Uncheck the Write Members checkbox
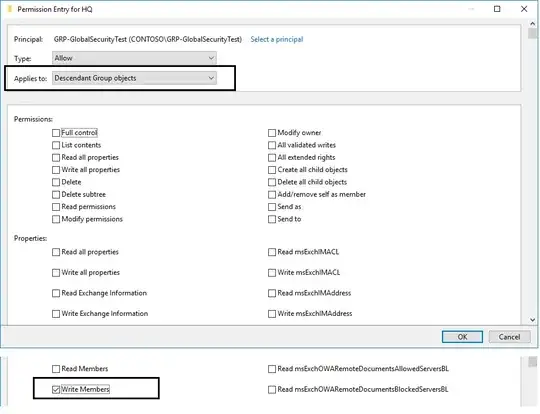540x414 pixels. (56, 390)
